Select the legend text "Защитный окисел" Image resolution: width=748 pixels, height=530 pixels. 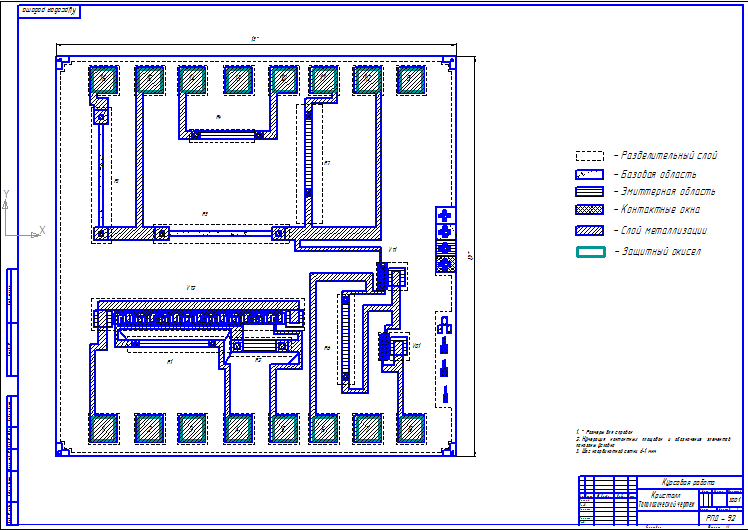click(x=661, y=251)
